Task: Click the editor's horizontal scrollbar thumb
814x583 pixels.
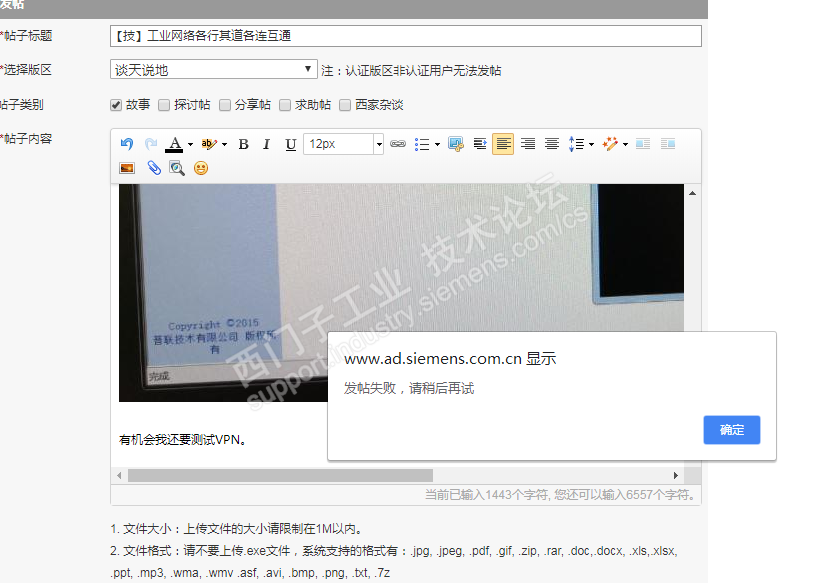Action: [280, 475]
